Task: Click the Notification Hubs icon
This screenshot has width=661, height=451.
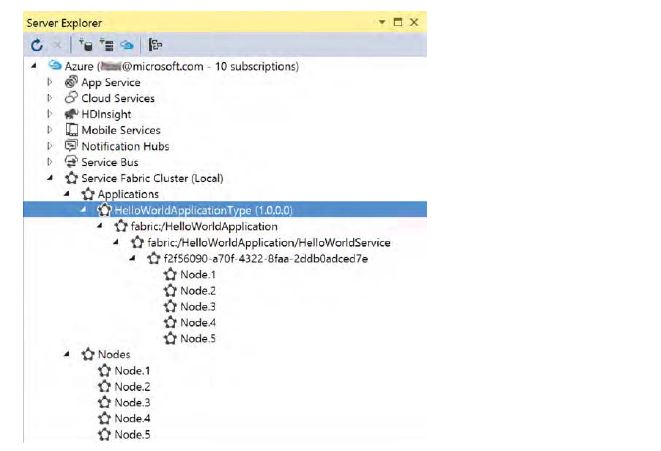Action: (71, 145)
